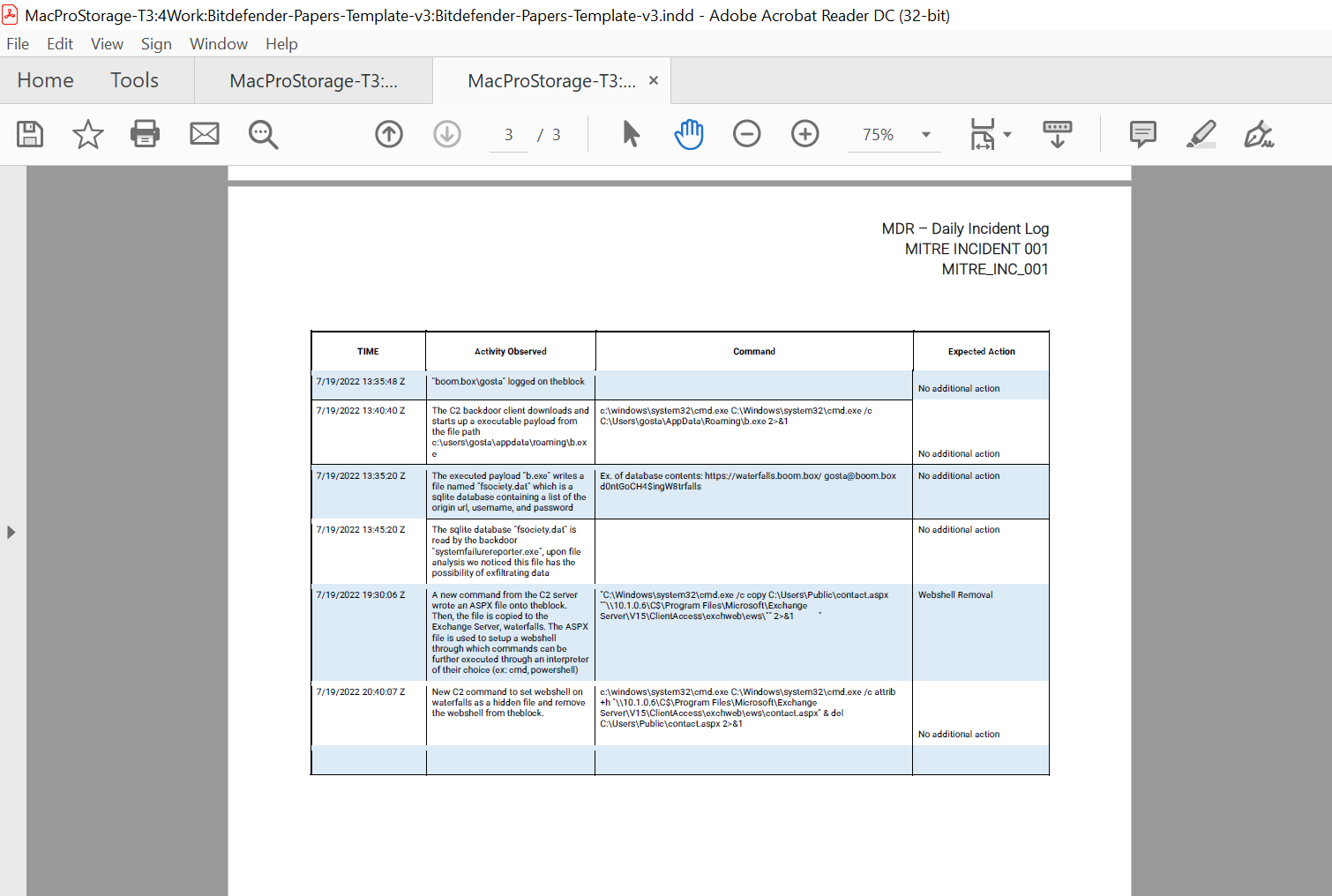Open the scrolling mode keyboard icon
Screen dimensions: 1332x896
coord(1058,134)
